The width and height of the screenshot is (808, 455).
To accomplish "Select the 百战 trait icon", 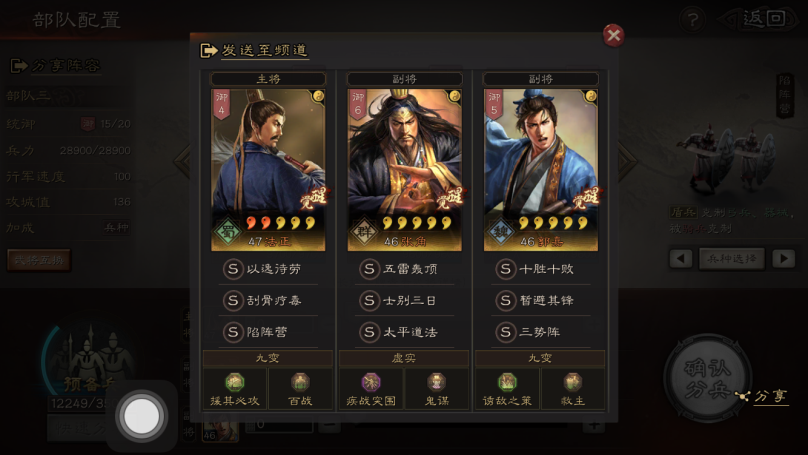I will pos(300,382).
